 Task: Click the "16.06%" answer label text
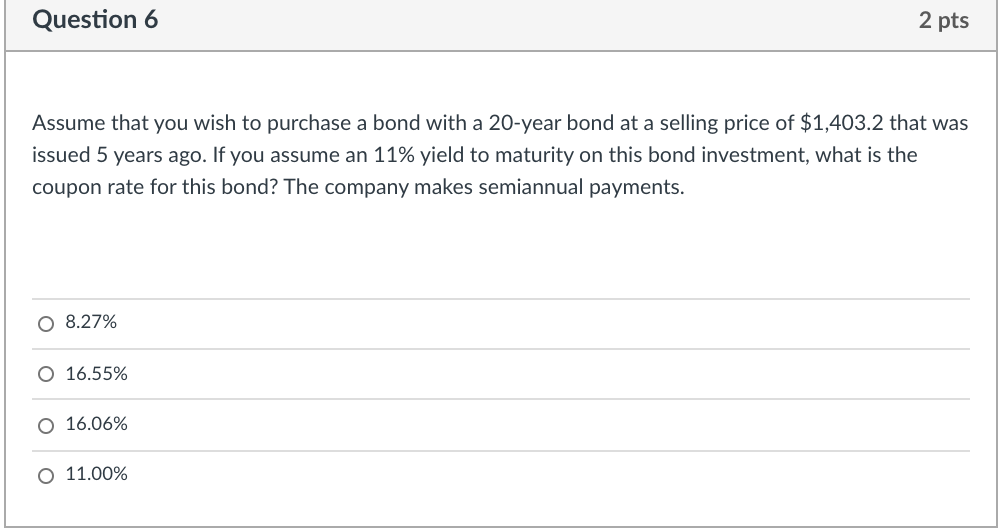click(x=96, y=424)
